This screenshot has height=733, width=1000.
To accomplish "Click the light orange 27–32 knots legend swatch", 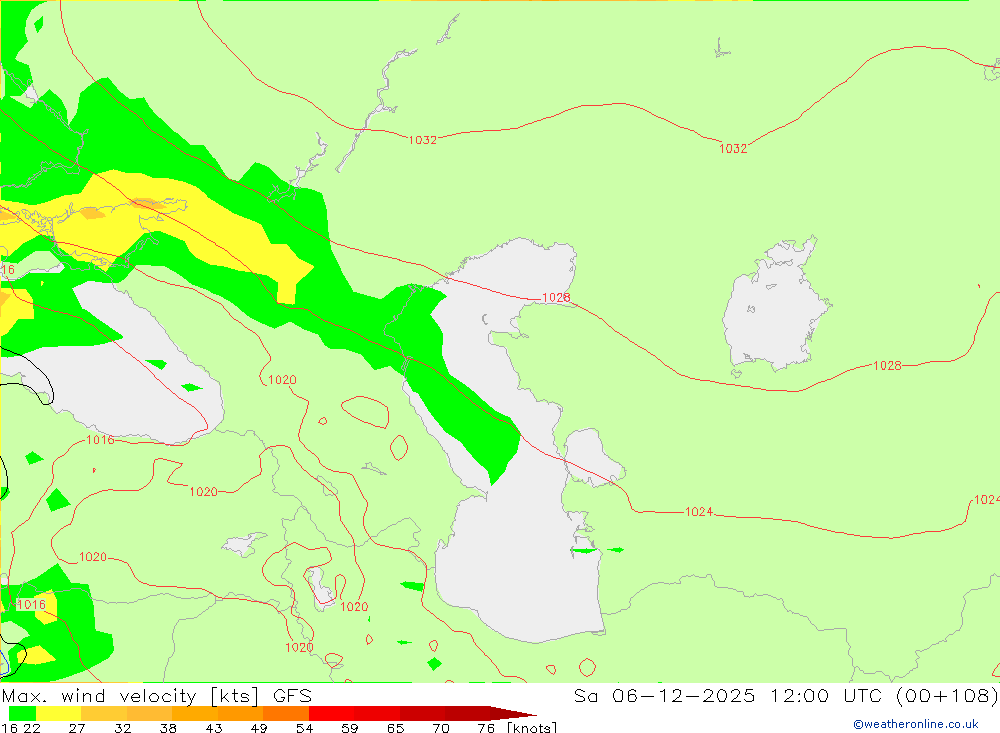I will tap(104, 713).
